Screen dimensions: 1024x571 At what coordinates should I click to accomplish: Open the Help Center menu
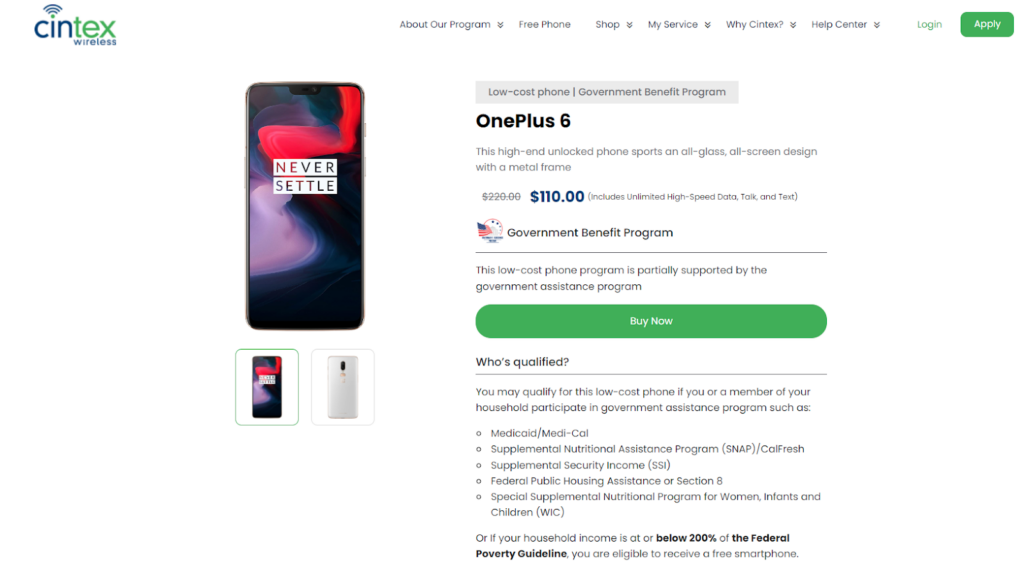(x=839, y=24)
